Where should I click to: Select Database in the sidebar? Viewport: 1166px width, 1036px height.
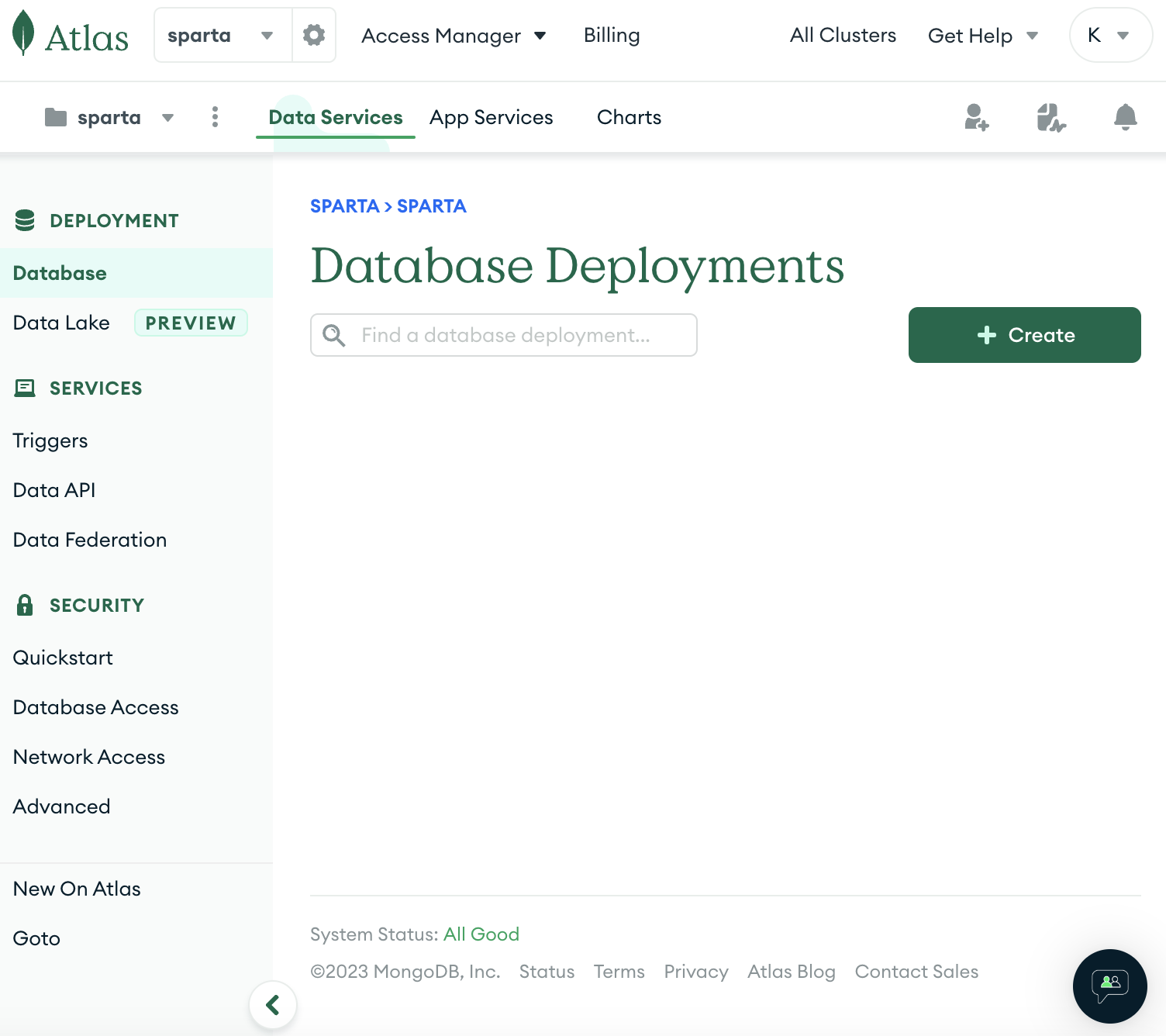(136, 273)
